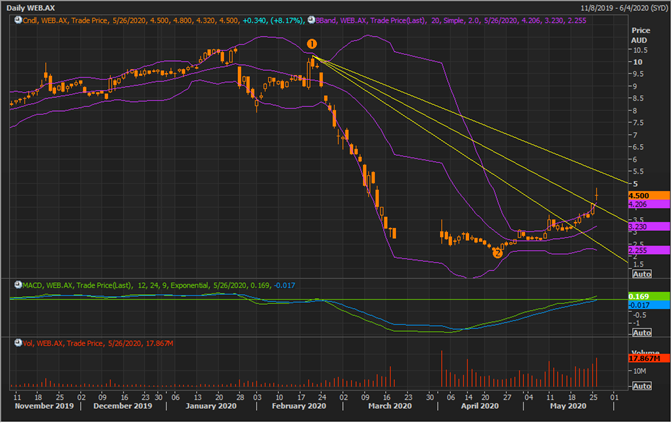Viewport: 672px width, 423px height.
Task: Open the BBand WEB.AX 20 Simple legend text
Action: 451,20
